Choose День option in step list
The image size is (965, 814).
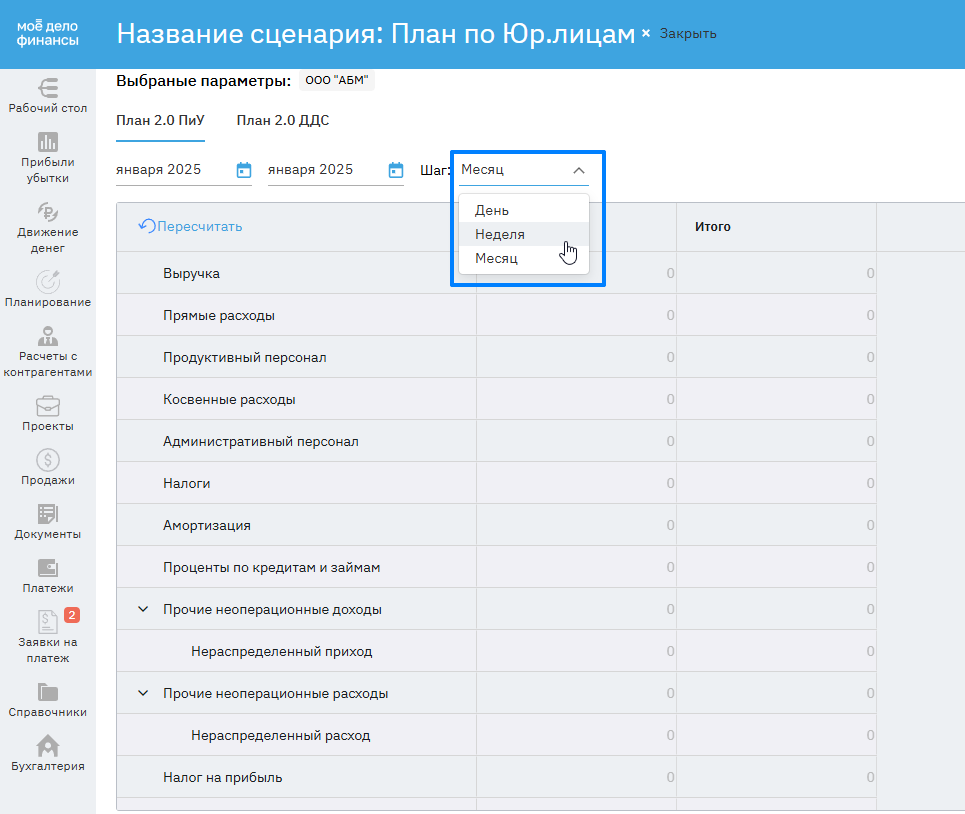[492, 210]
